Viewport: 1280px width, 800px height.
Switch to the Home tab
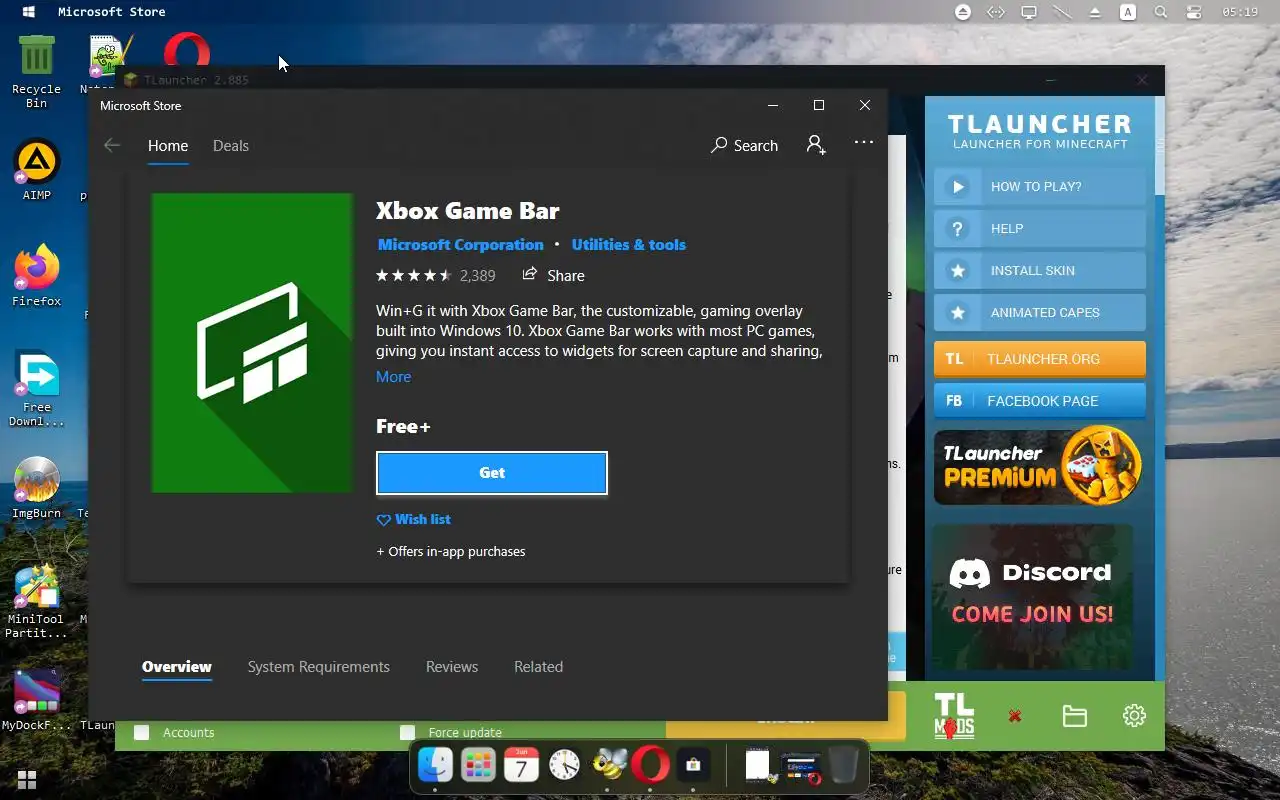tap(168, 145)
